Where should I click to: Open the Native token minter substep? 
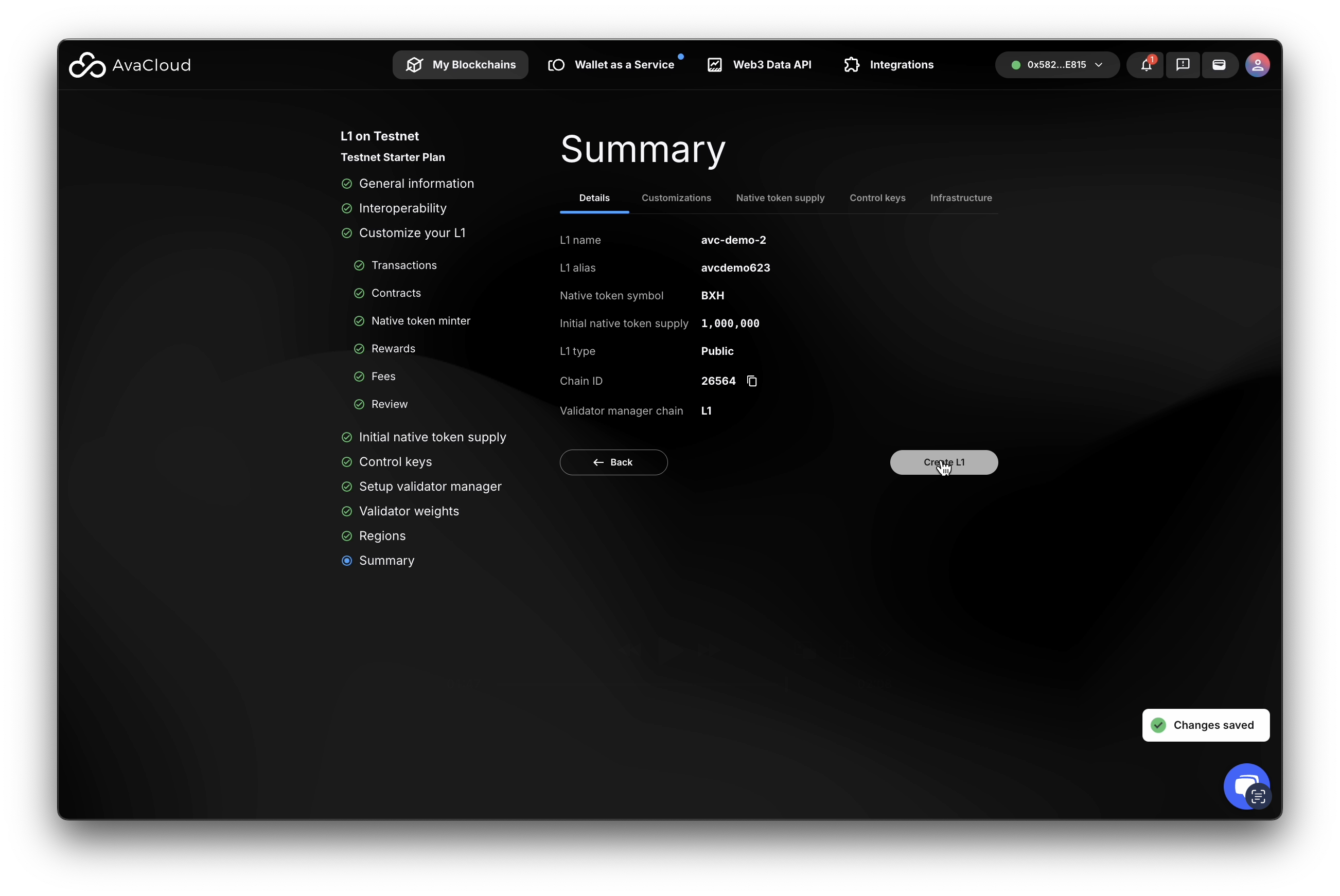pos(420,321)
